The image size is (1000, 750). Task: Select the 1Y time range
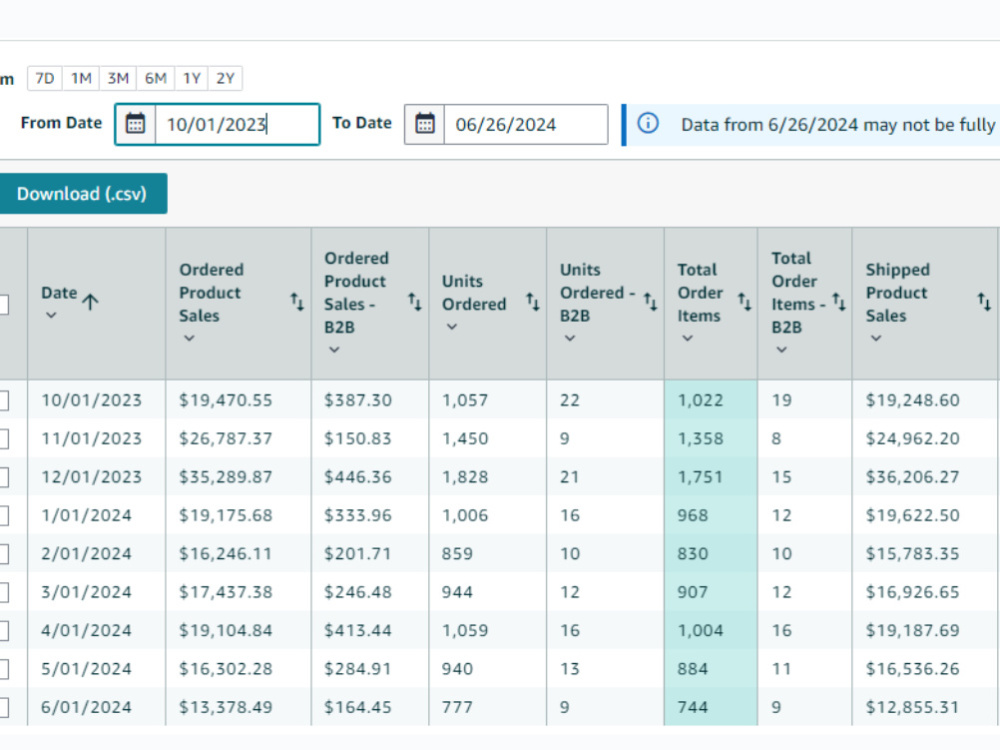(192, 78)
